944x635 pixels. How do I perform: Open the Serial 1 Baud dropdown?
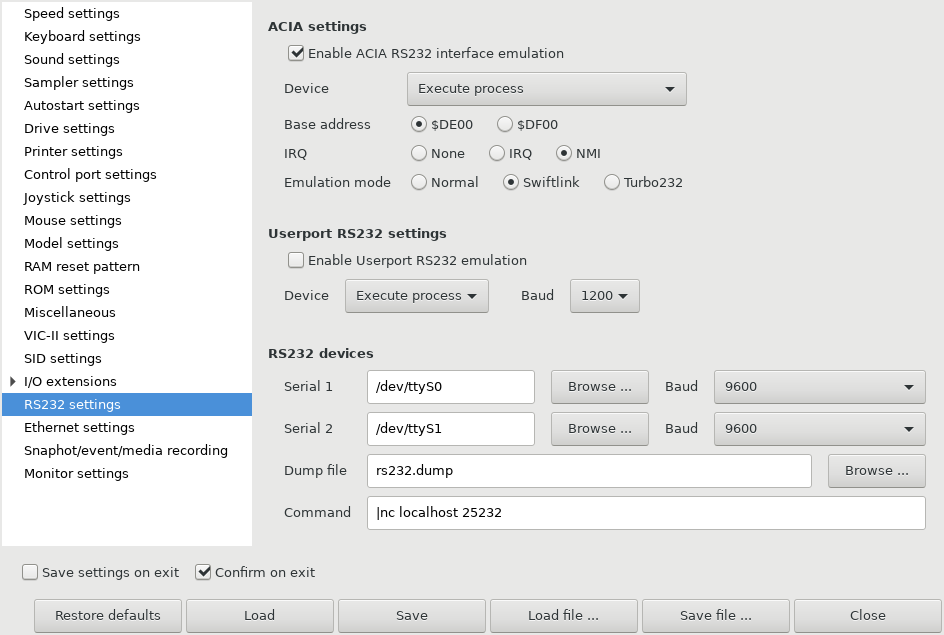(819, 387)
